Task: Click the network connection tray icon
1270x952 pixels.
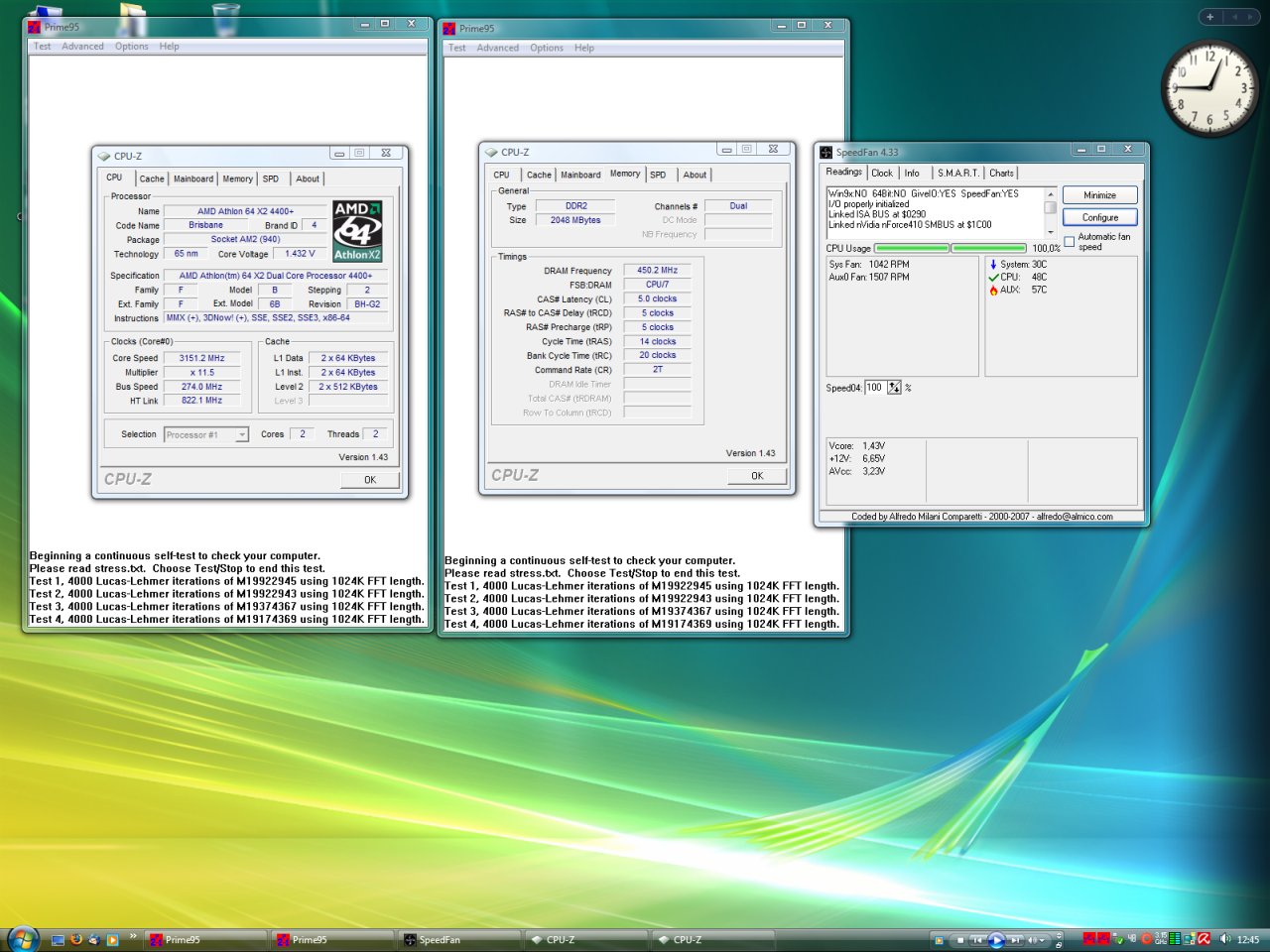Action: point(1190,939)
